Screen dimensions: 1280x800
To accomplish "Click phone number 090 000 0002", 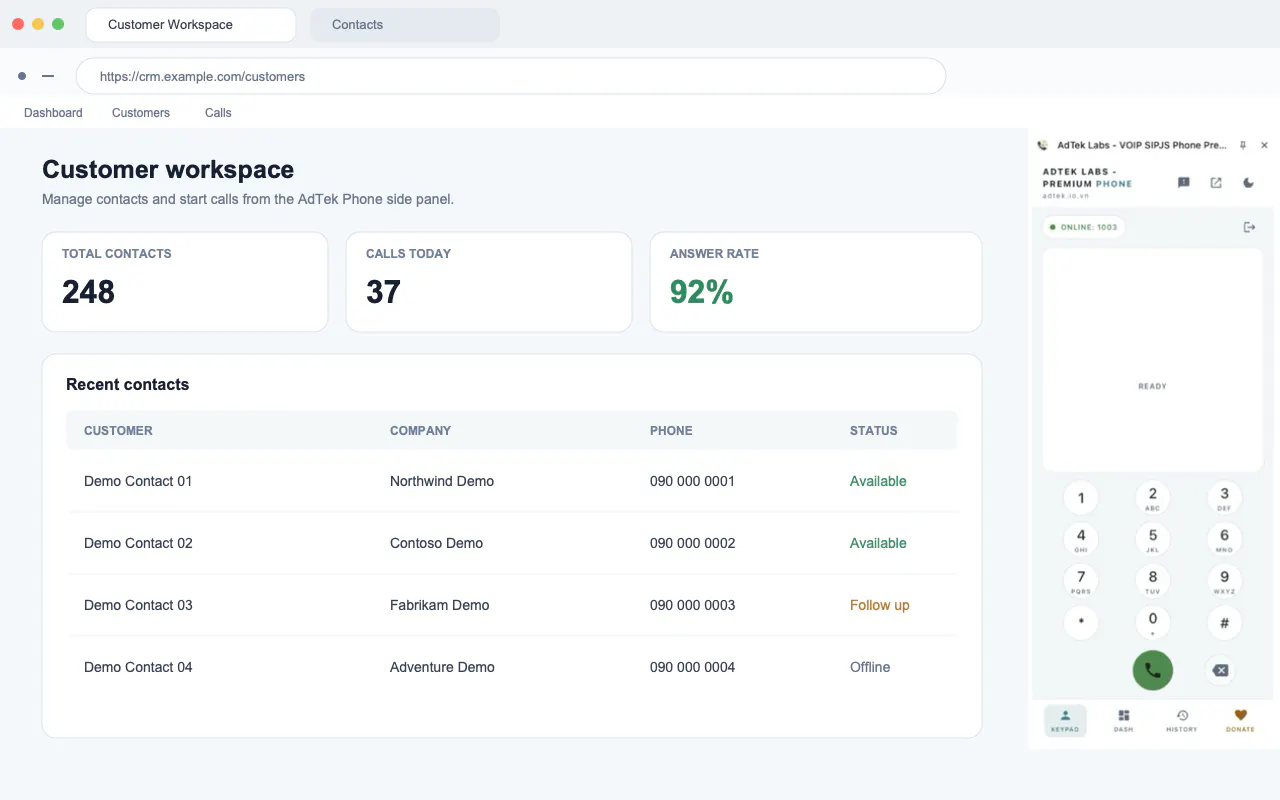I will [x=692, y=543].
